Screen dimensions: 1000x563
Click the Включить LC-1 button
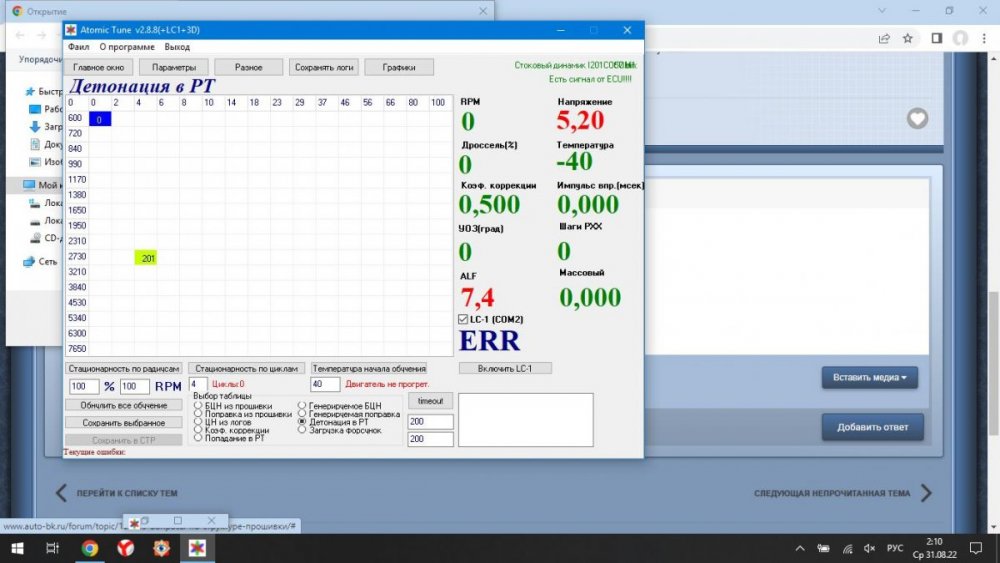pos(505,368)
